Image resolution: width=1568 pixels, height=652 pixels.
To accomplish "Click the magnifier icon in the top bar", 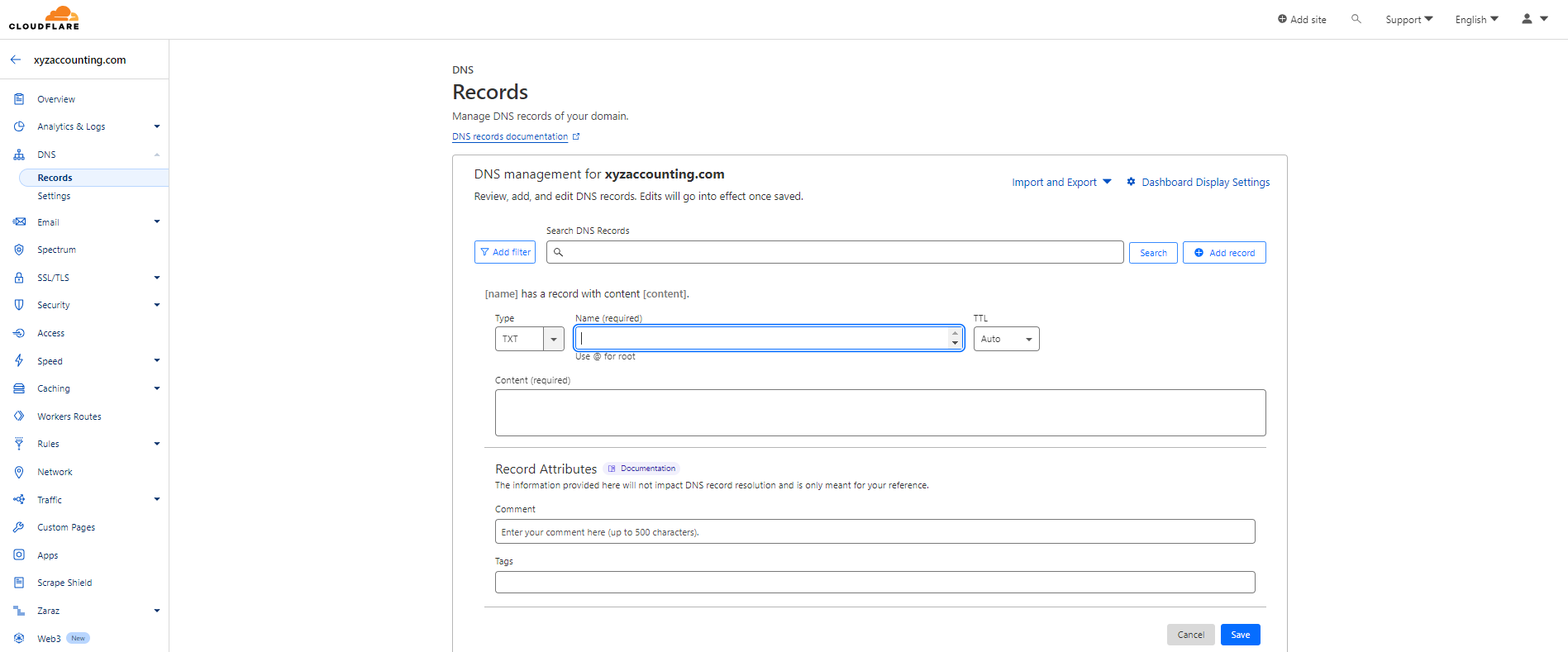I will tap(1356, 18).
